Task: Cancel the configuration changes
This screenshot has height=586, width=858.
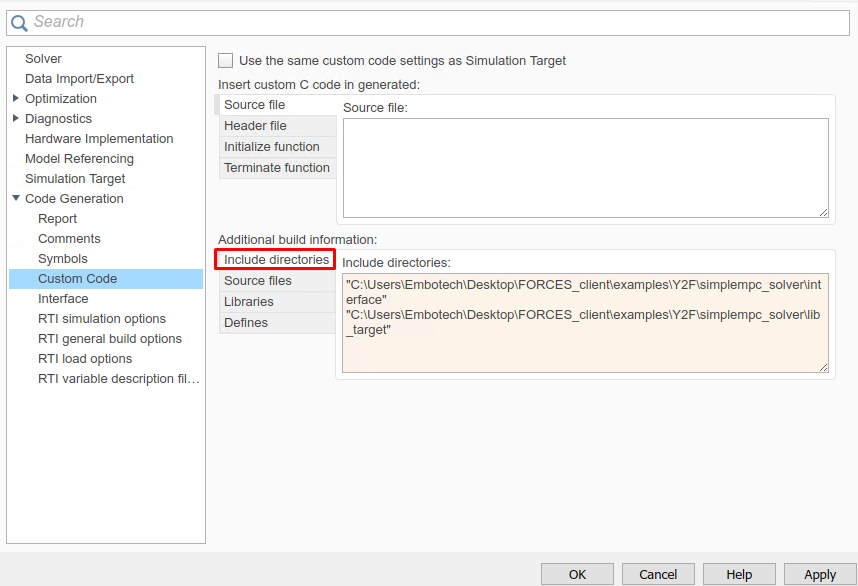Action: 658,574
